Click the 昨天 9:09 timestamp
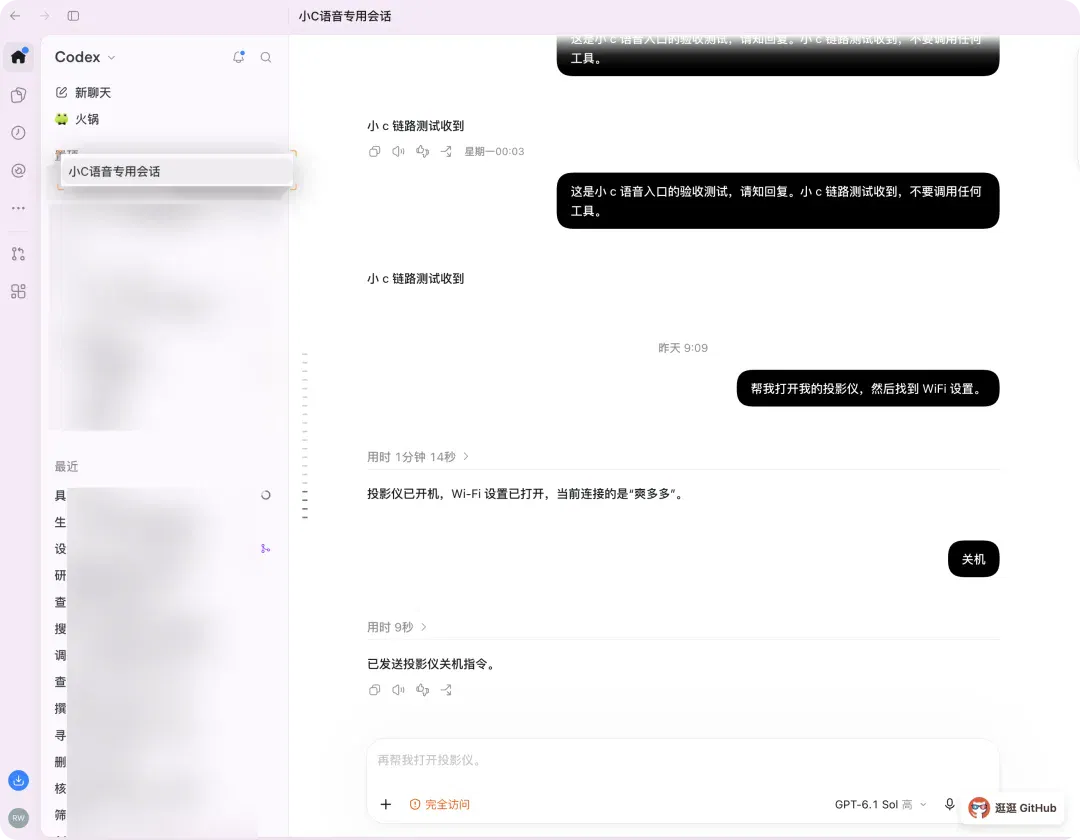This screenshot has width=1080, height=840. (683, 348)
